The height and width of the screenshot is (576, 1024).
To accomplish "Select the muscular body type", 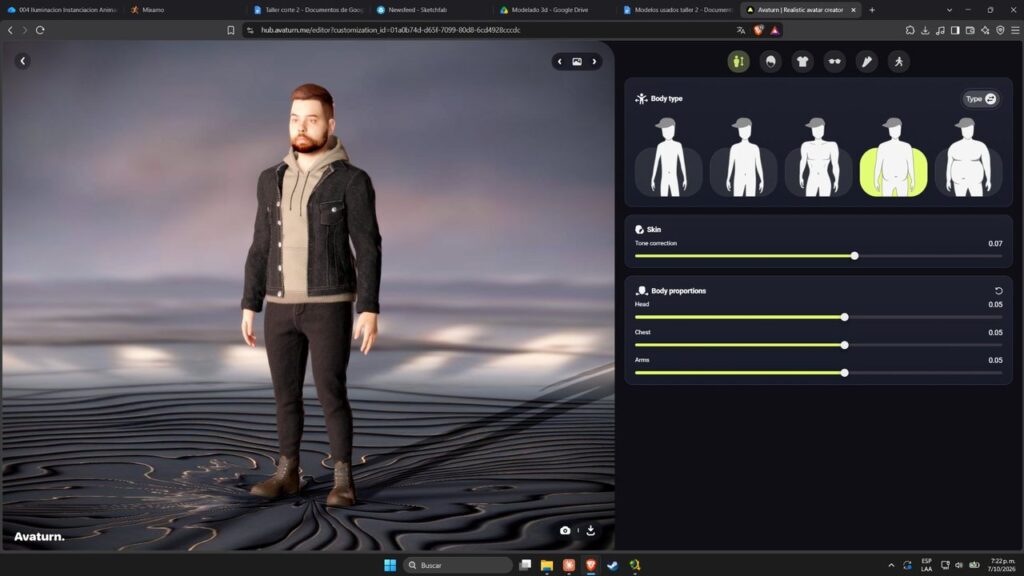I will click(x=818, y=159).
